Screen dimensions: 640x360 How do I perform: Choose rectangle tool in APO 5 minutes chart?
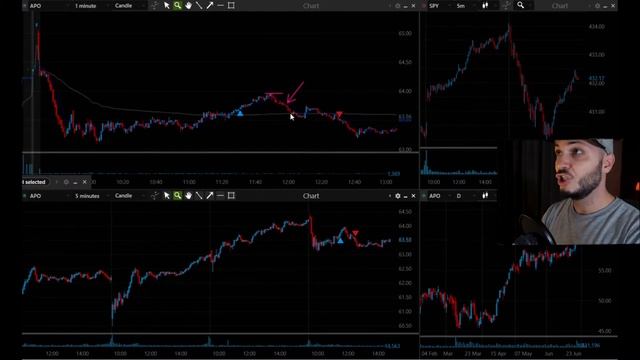pyautogui.click(x=231, y=196)
